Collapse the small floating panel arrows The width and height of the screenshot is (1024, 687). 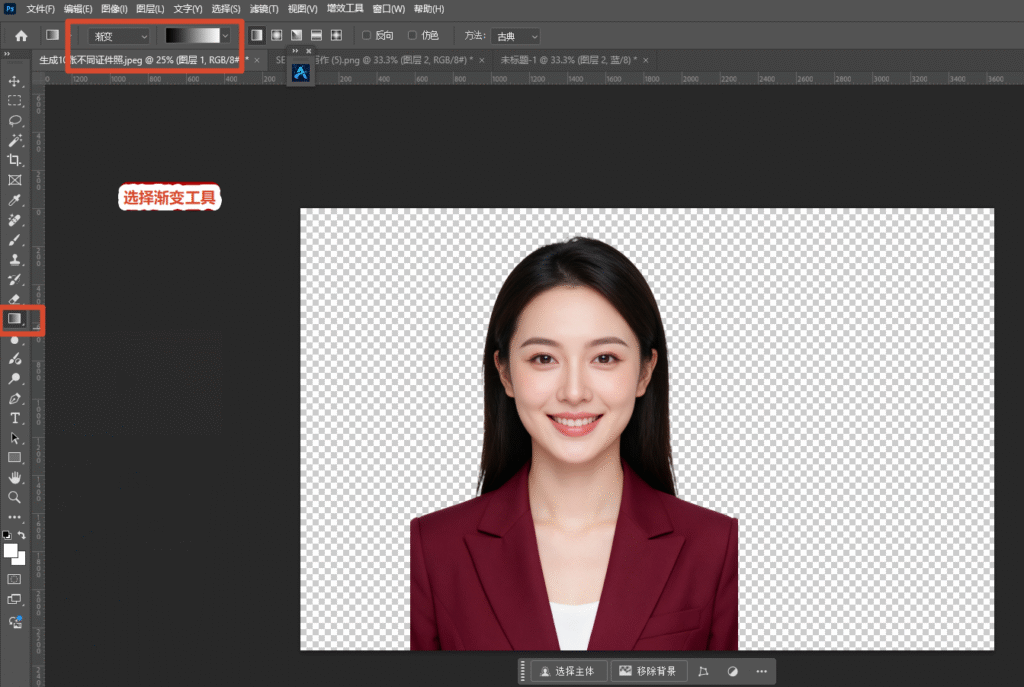(x=295, y=51)
